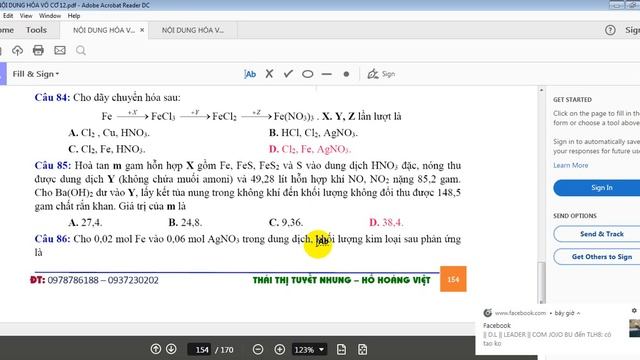The width and height of the screenshot is (640, 360).
Task: Click footer phone number 0978786188
Action: pos(73,280)
